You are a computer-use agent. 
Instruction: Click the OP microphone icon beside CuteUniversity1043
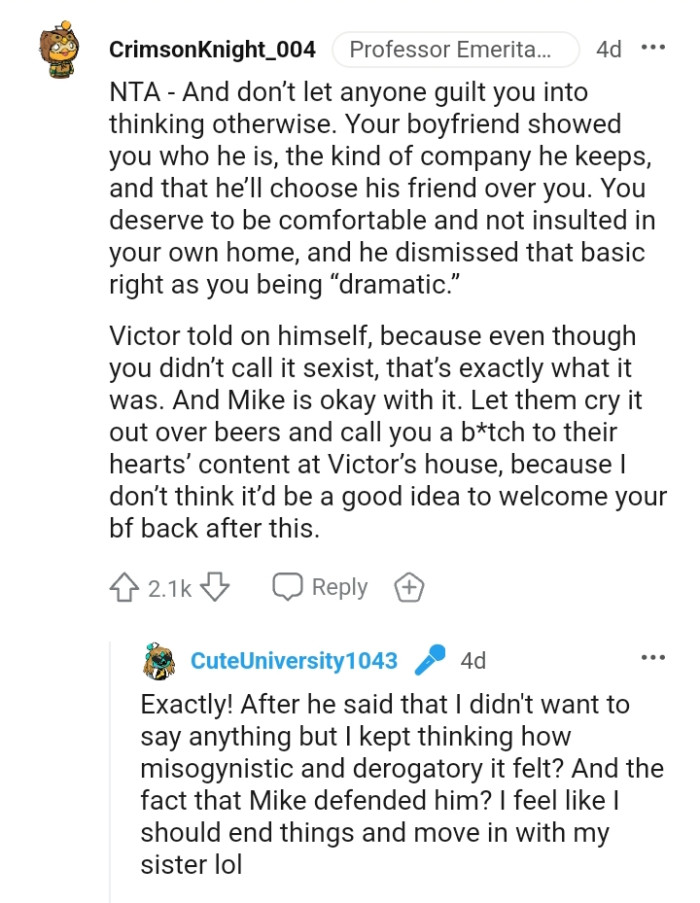[429, 659]
